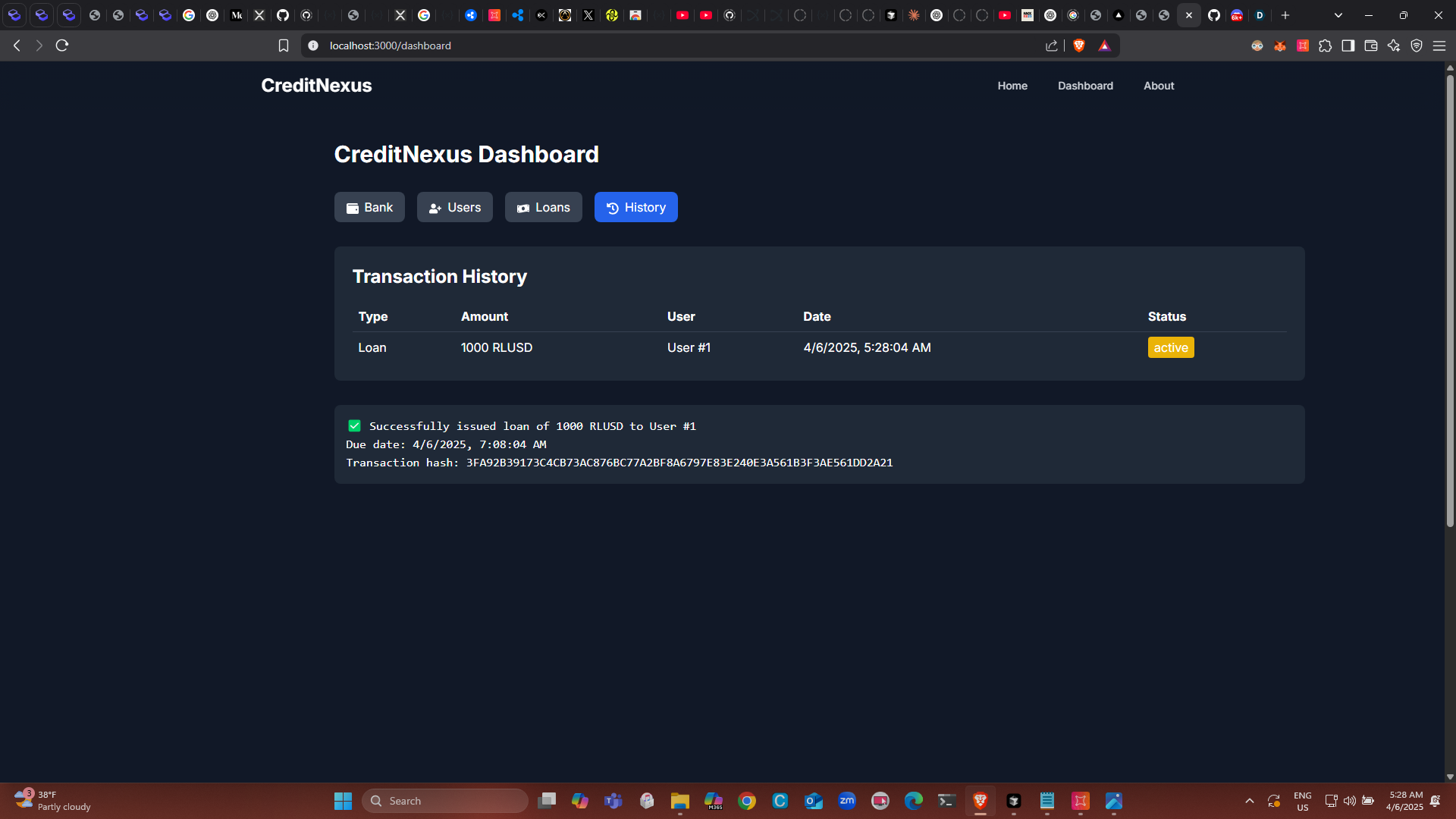The width and height of the screenshot is (1456, 819).
Task: Open the extensions puzzle icon
Action: point(1325,45)
